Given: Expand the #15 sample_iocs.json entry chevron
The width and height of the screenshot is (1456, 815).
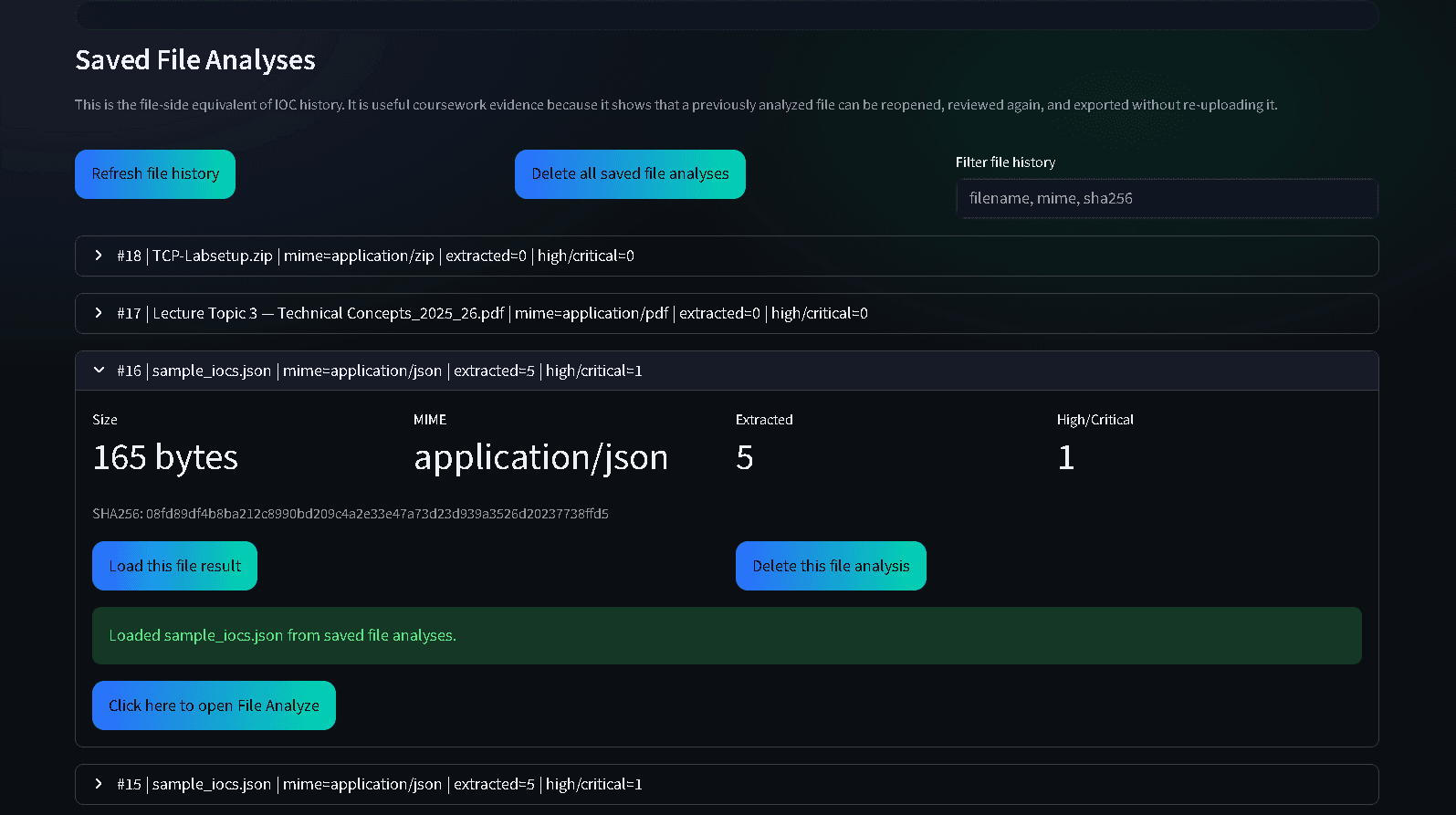Looking at the screenshot, I should tap(99, 784).
